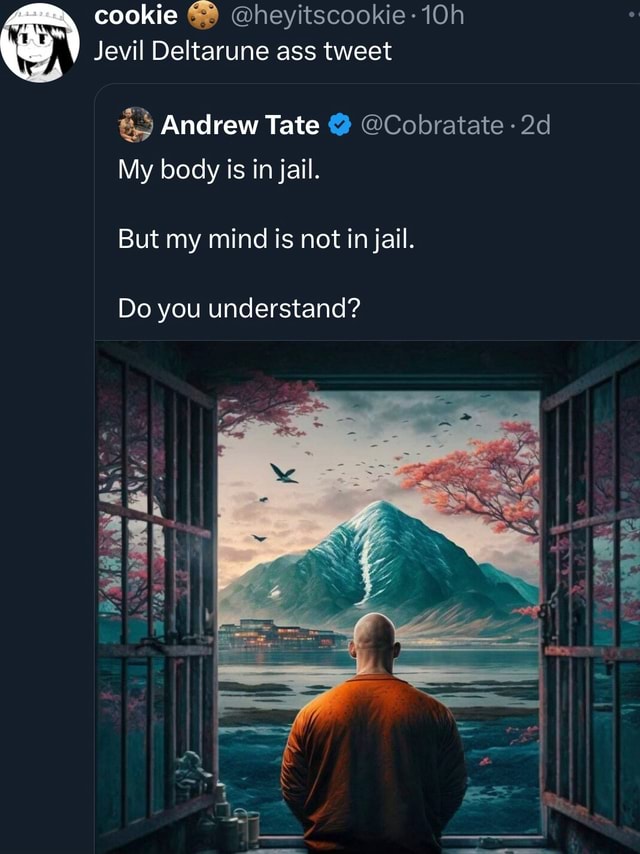Click the large flying bird in image
The width and height of the screenshot is (640, 854).
[284, 473]
